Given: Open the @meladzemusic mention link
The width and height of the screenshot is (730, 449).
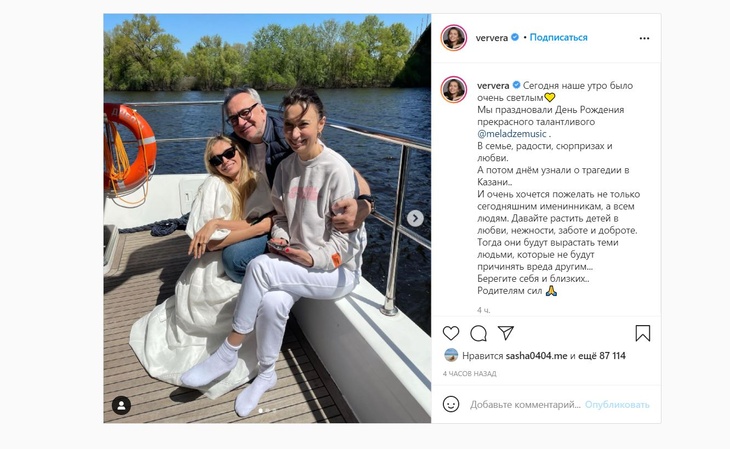Looking at the screenshot, I should [x=512, y=134].
